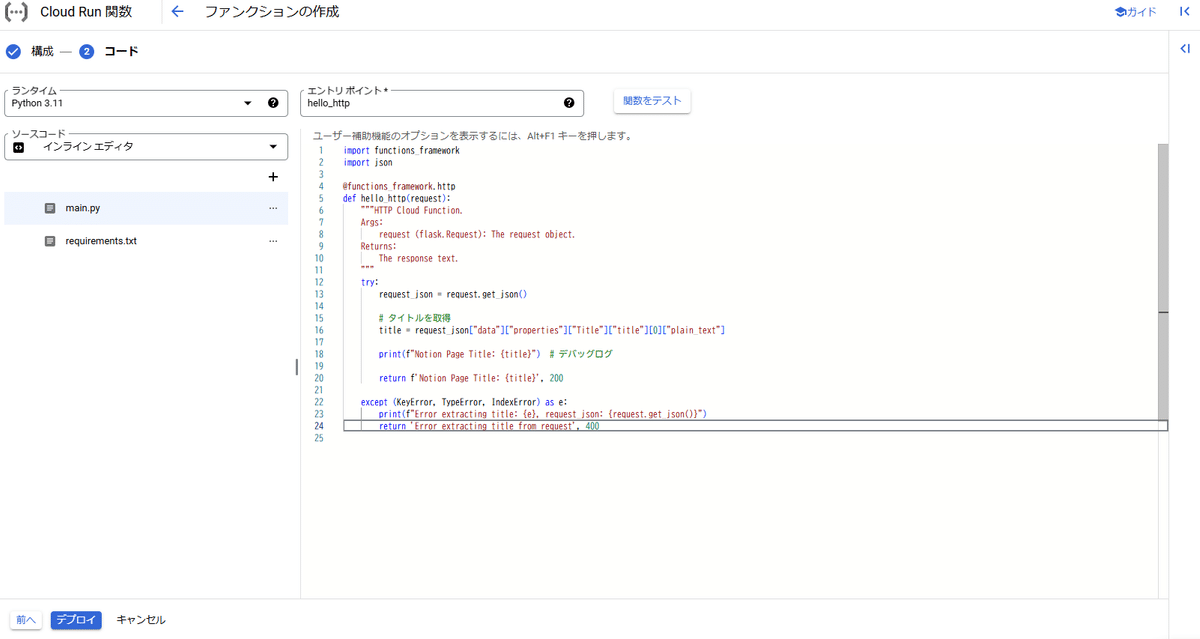The image size is (1200, 639).
Task: Click the editor vertical scrollbar
Action: [x=1162, y=280]
